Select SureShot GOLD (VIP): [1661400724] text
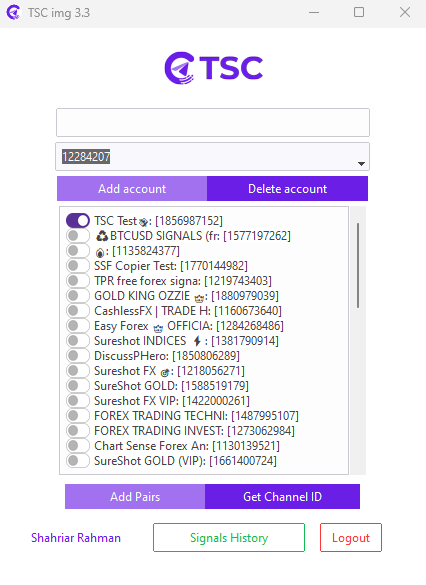Viewport: 426px width, 585px height. [185, 461]
